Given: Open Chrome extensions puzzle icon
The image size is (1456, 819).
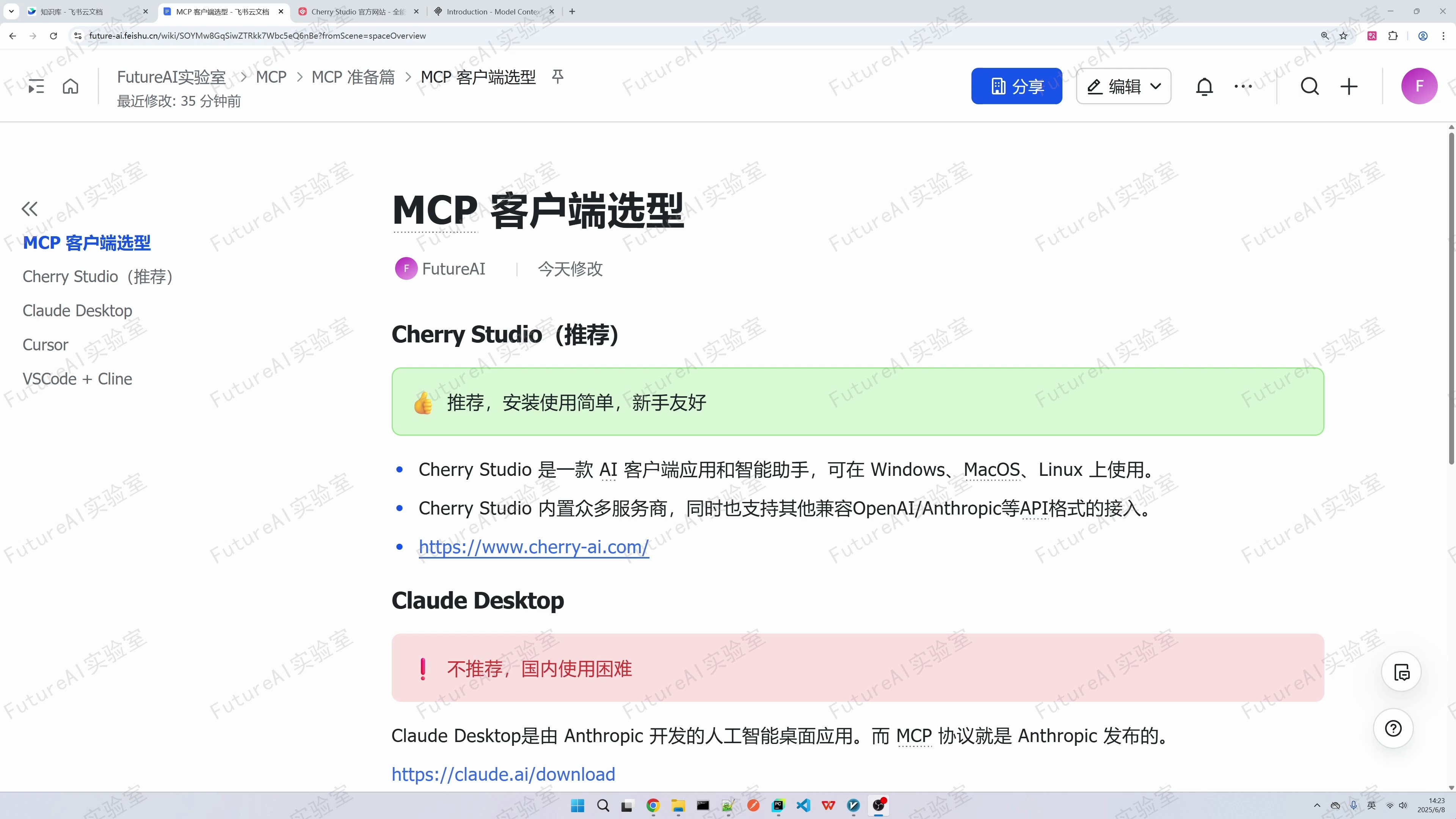Looking at the screenshot, I should point(1393,35).
